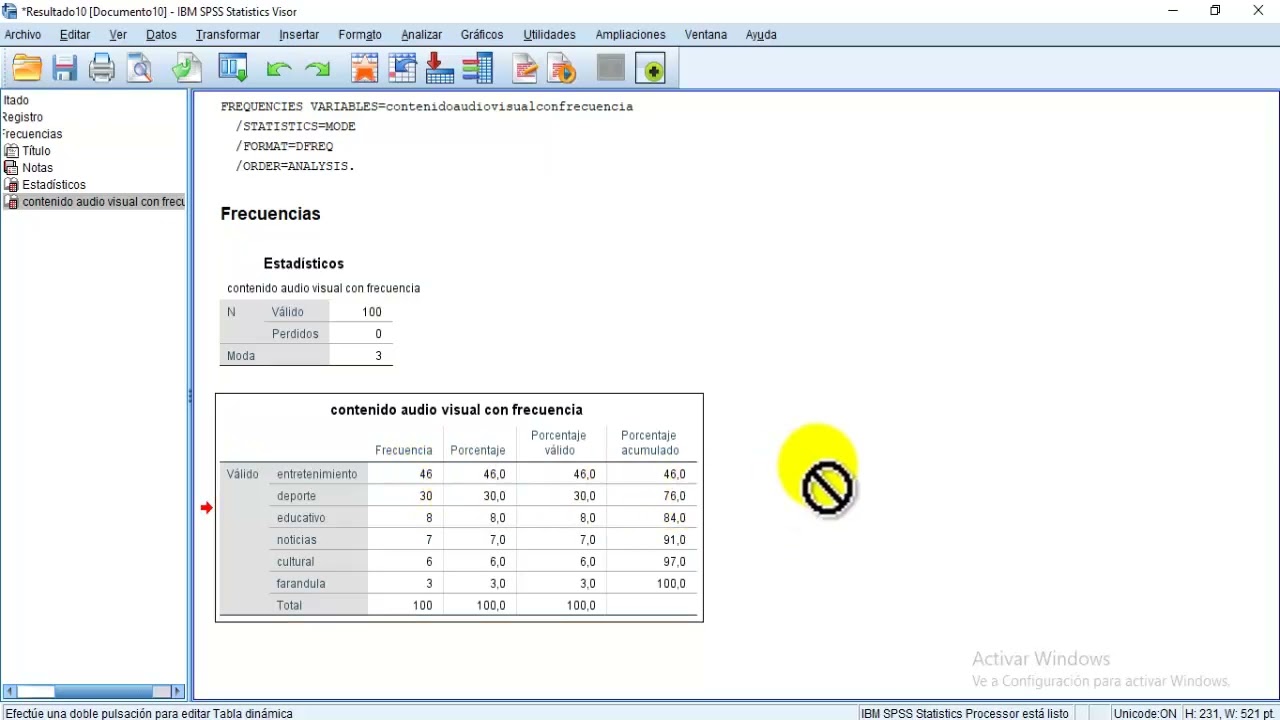
Task: Click the red down-arrow go-to-variable icon
Action: 440,69
